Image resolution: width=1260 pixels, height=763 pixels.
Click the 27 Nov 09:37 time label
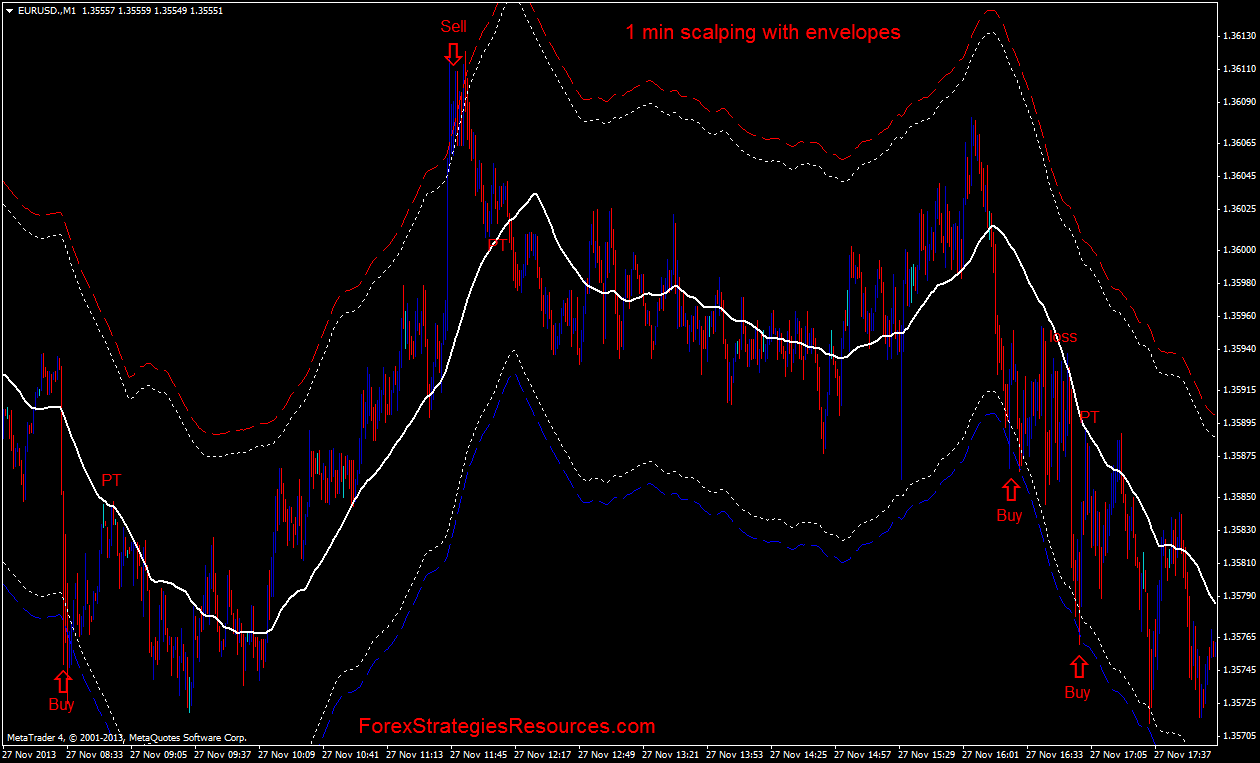click(x=223, y=755)
